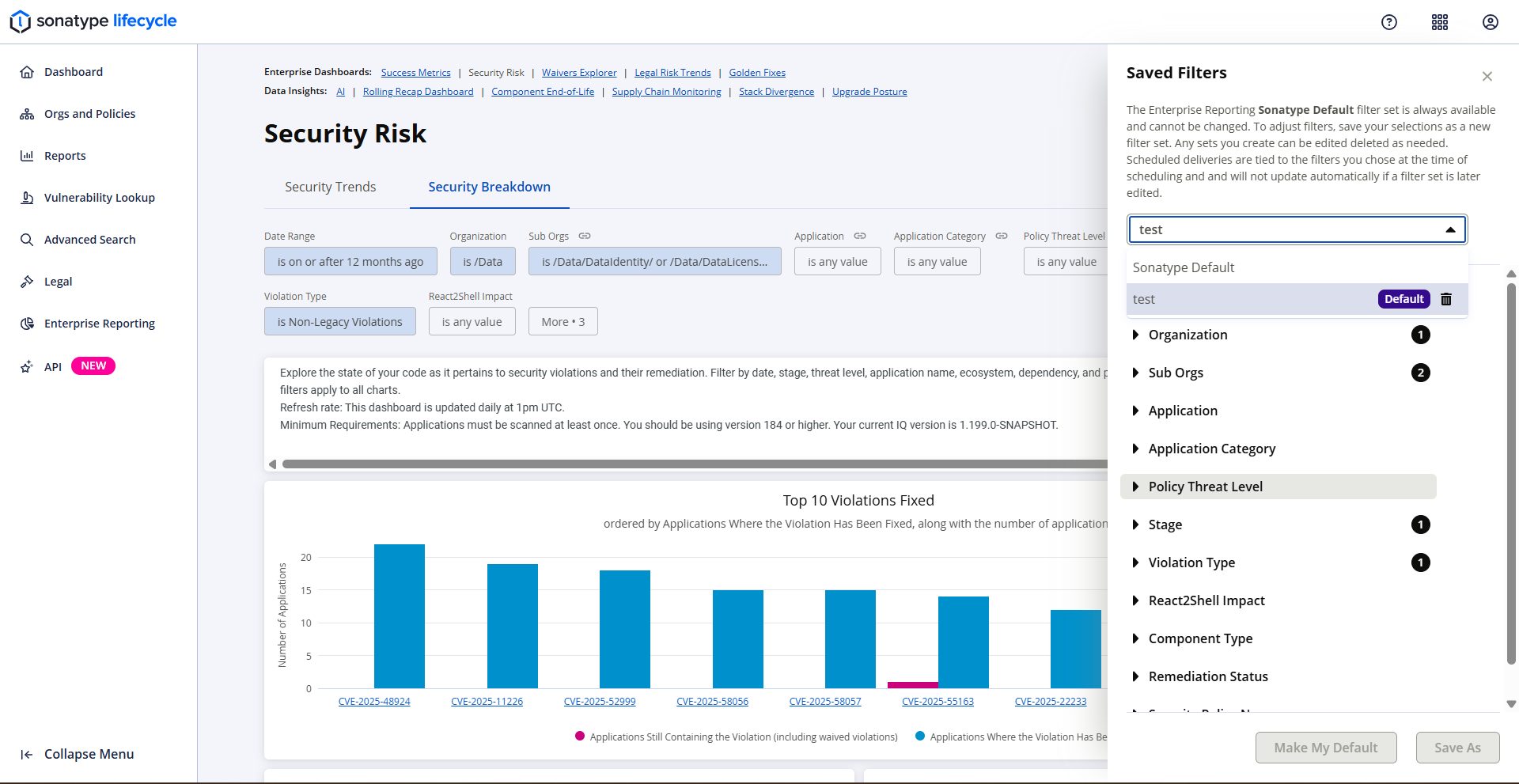Expand the React2Shell Impact section

click(1278, 600)
